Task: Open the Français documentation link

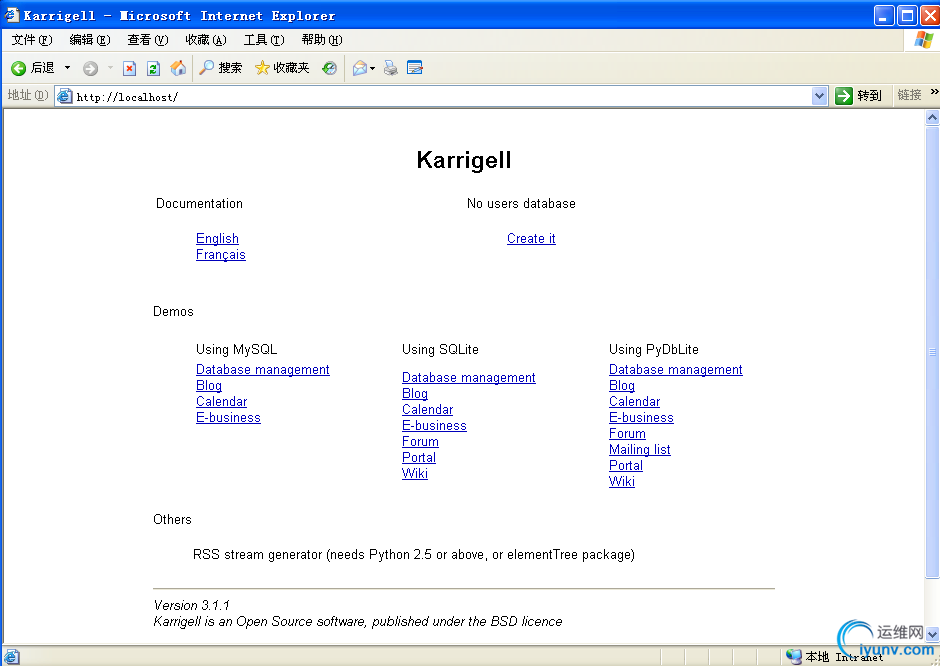Action: pos(221,255)
